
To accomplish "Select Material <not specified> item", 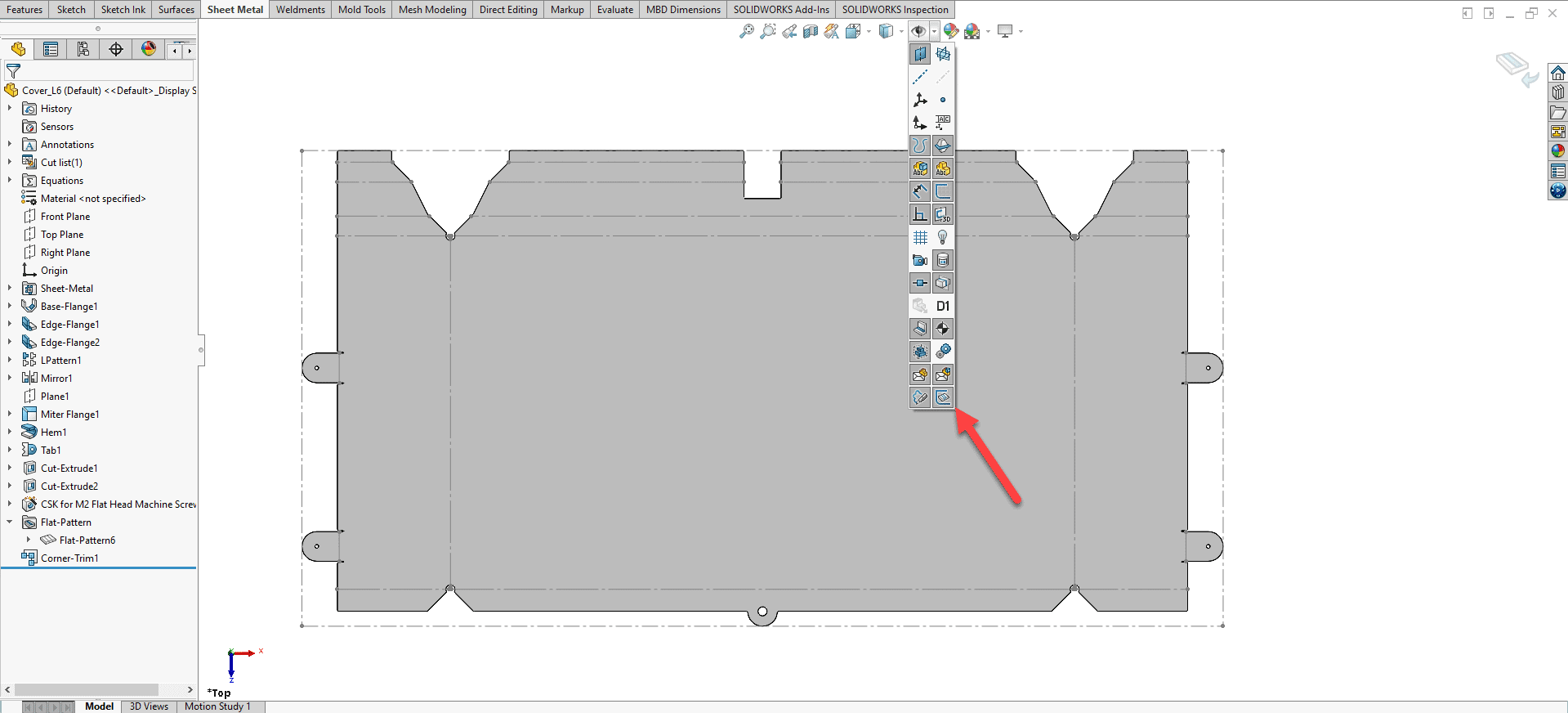I will [x=92, y=198].
